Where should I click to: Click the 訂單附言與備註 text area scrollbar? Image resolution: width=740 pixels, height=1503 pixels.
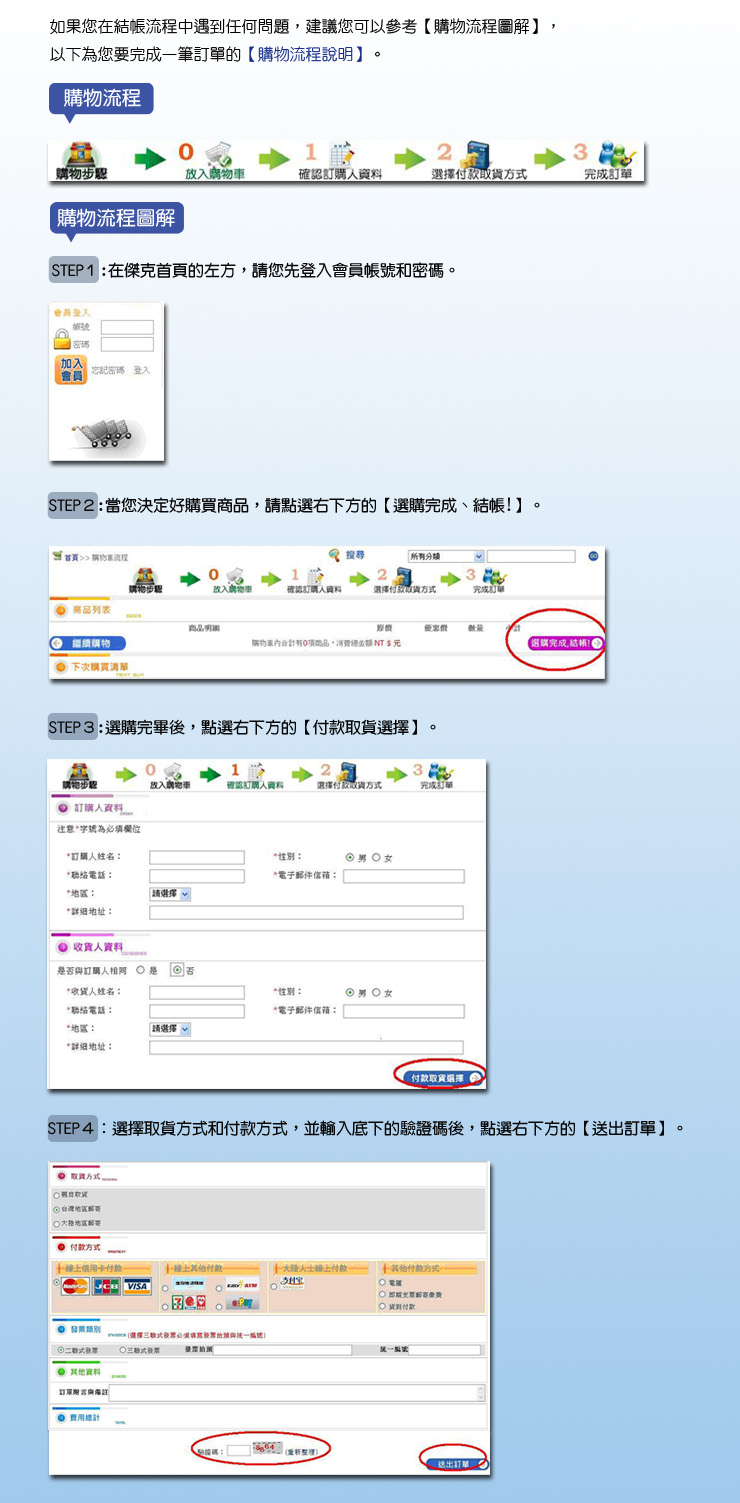(481, 1392)
